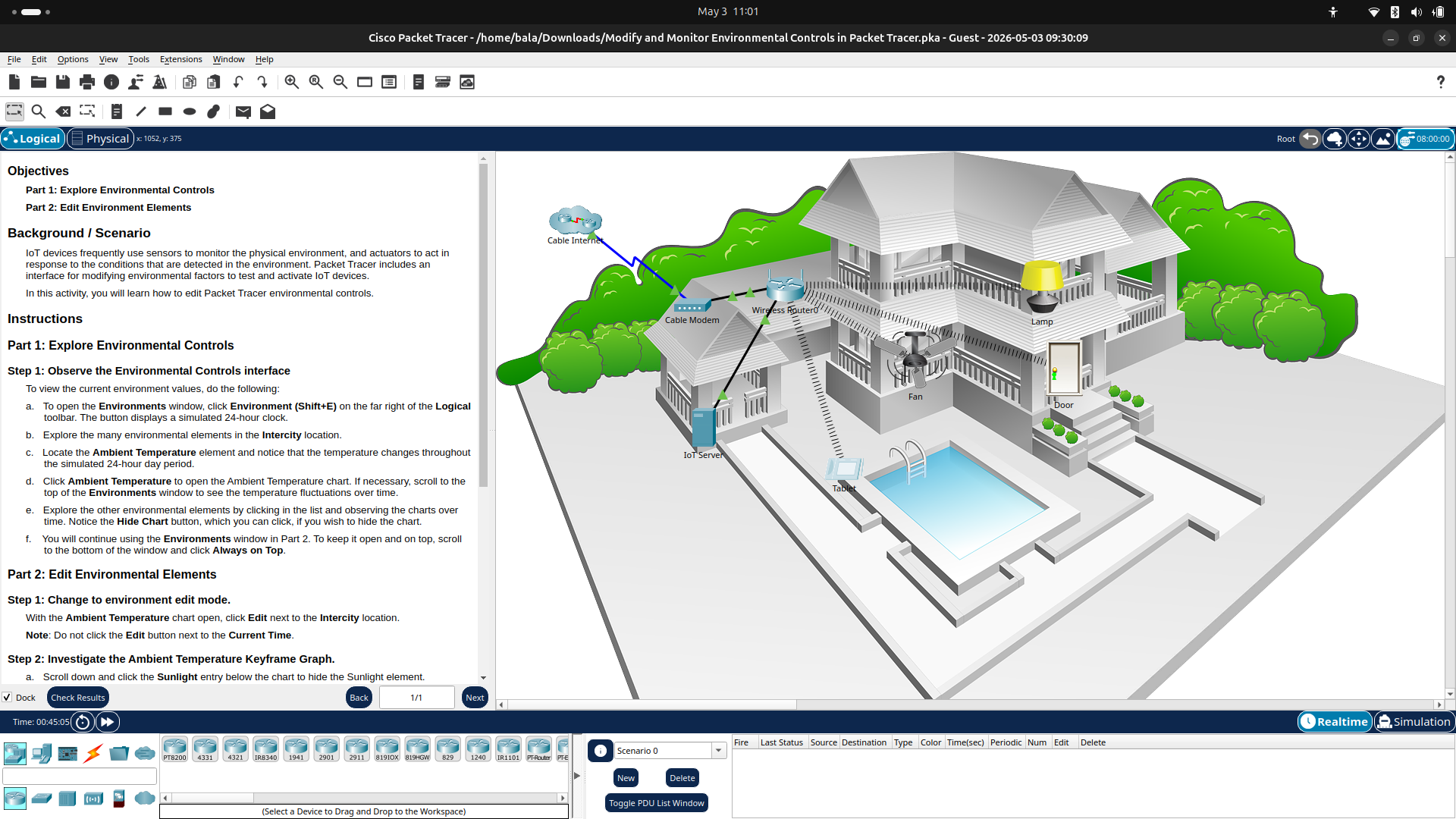The width and height of the screenshot is (1456, 819).
Task: Click the Ubuntu volume icon in top bar
Action: [x=1416, y=12]
